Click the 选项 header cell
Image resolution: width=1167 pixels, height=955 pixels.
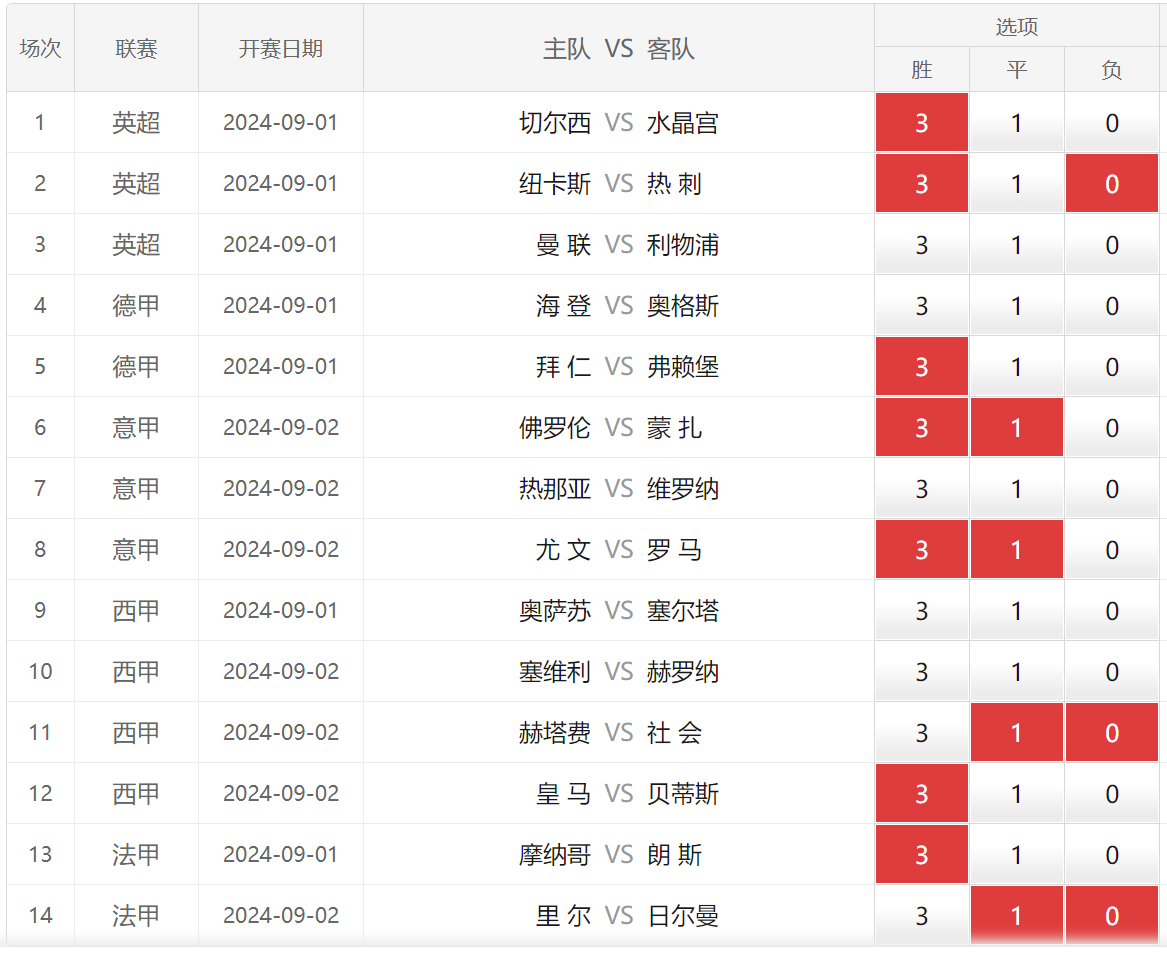tap(1017, 26)
